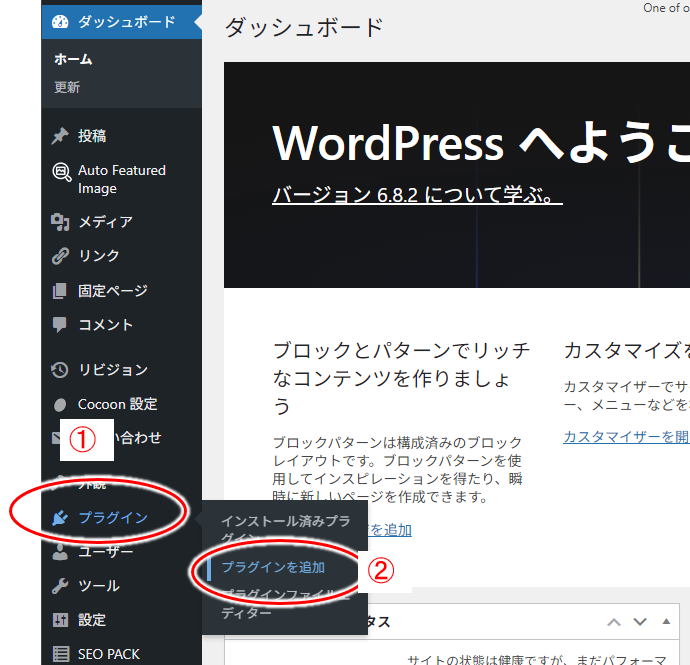The width and height of the screenshot is (690, 665).
Task: Click the pages icon beside 固定ページ
Action: click(x=60, y=291)
